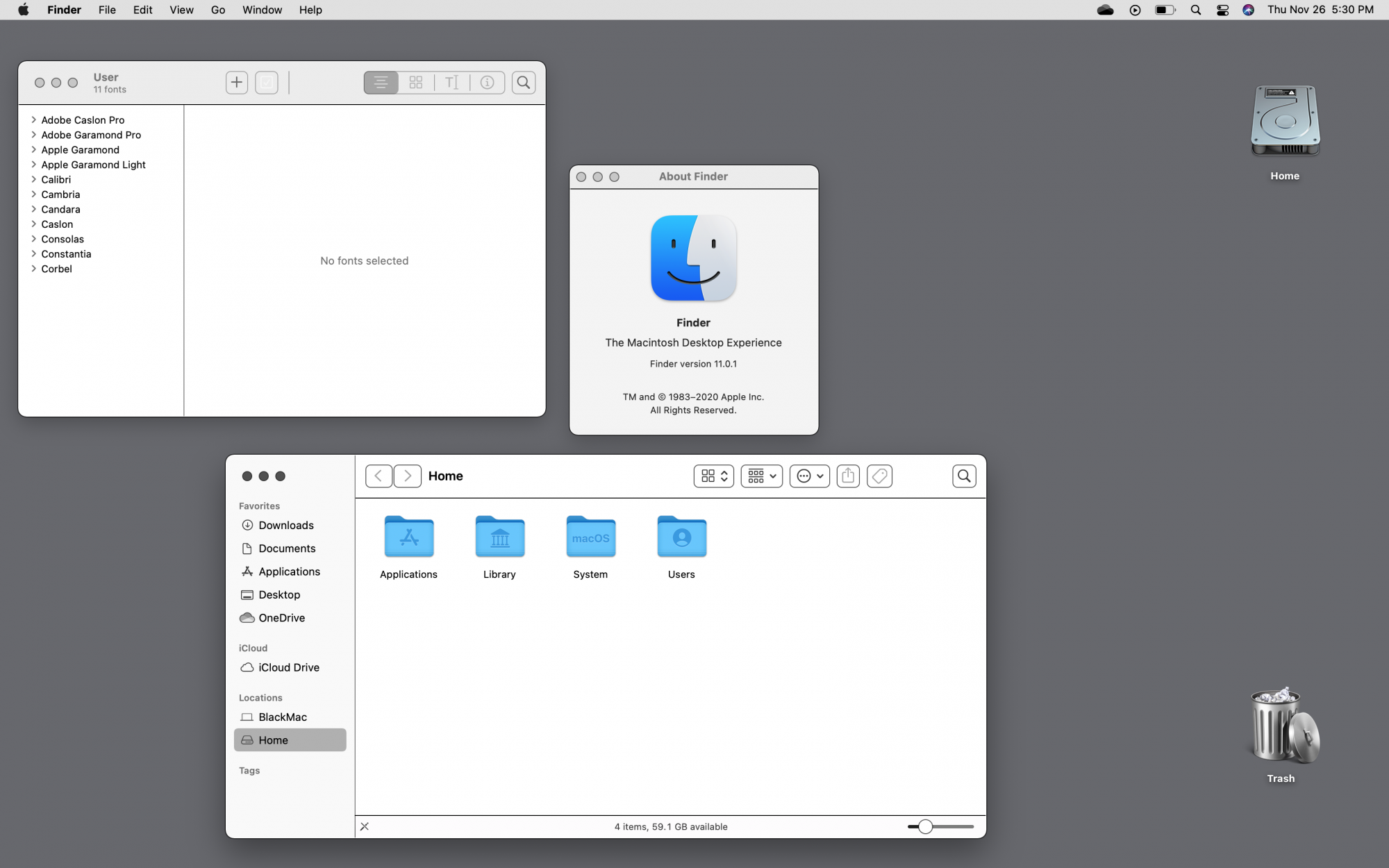This screenshot has height=868, width=1389.
Task: Select Corbel in the font list
Action: coord(56,269)
